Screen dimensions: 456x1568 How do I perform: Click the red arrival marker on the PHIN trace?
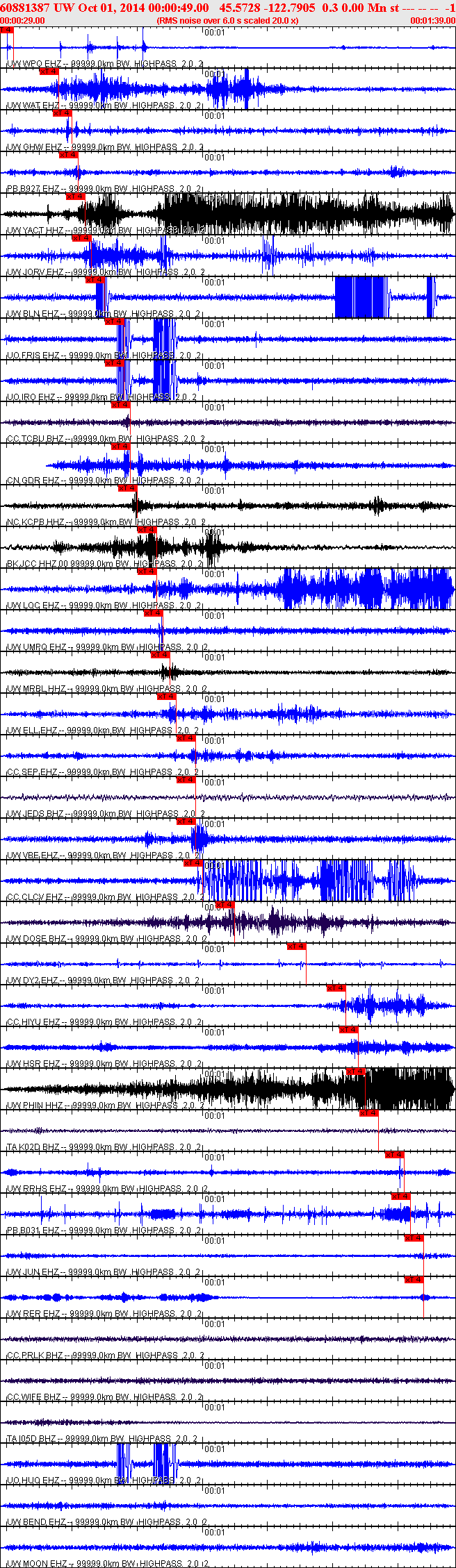pyautogui.click(x=356, y=1071)
